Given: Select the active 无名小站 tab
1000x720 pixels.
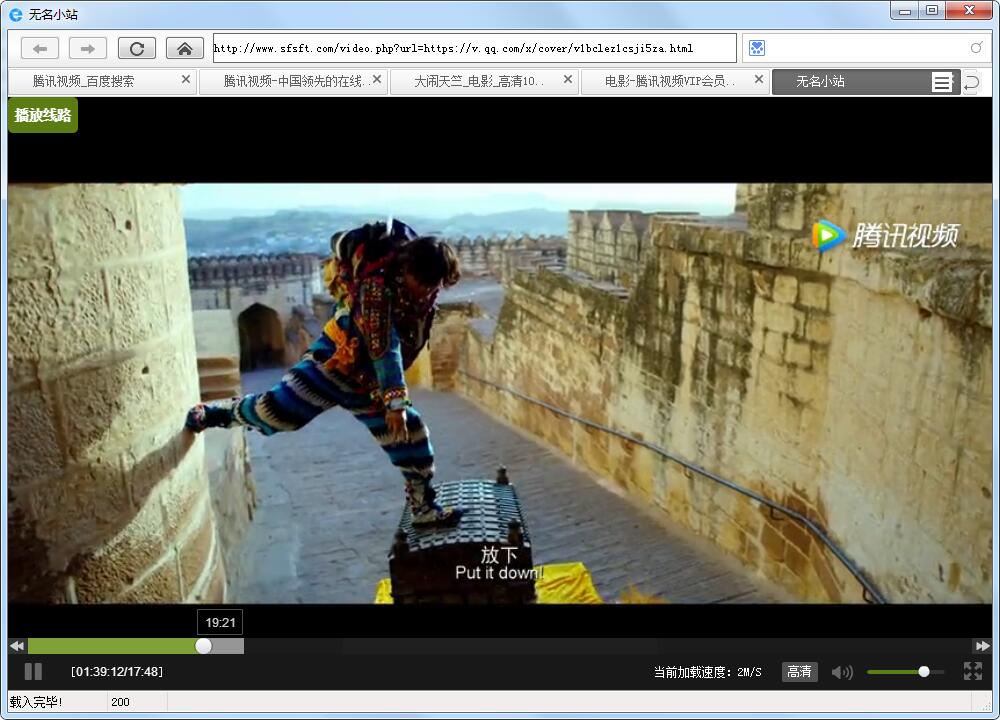Looking at the screenshot, I should [852, 82].
